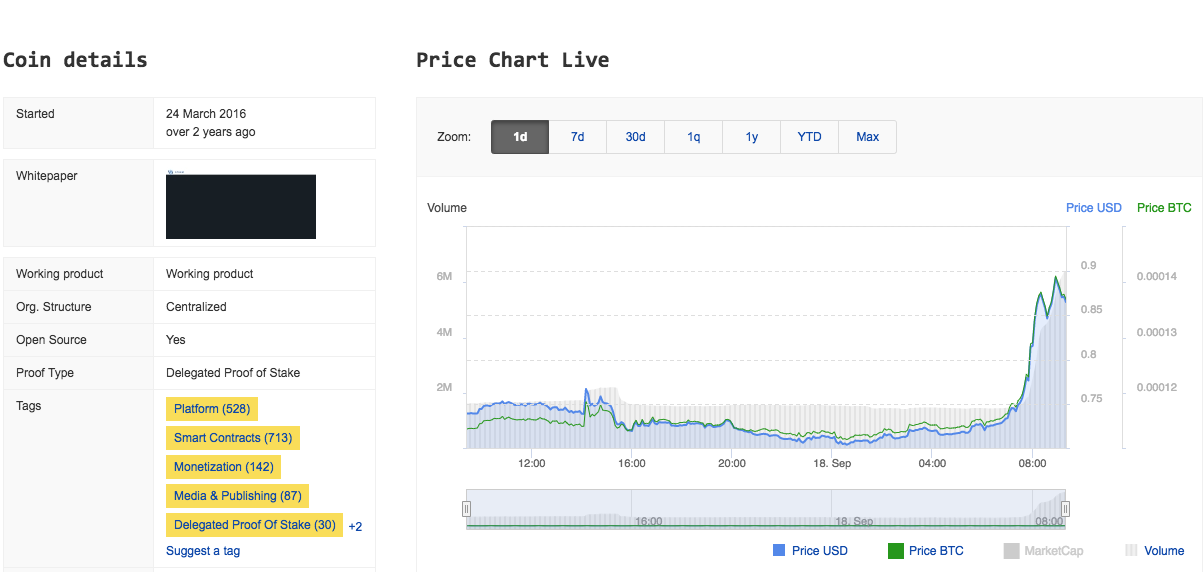1204x572 pixels.
Task: Switch chart zoom to 7d
Action: point(578,137)
